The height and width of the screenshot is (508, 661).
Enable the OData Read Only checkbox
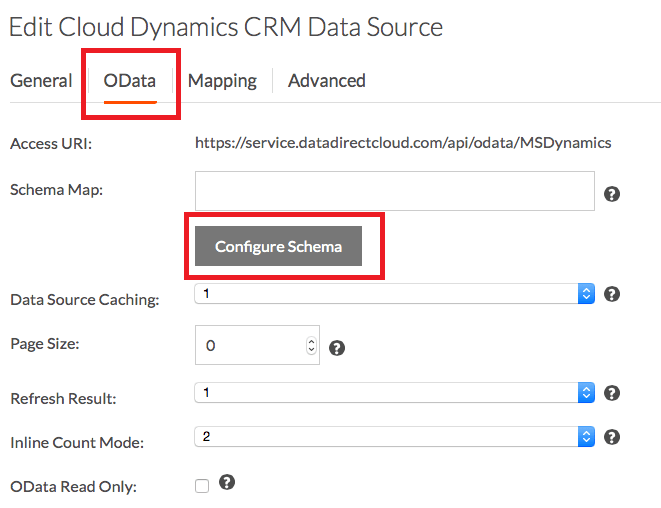(202, 486)
